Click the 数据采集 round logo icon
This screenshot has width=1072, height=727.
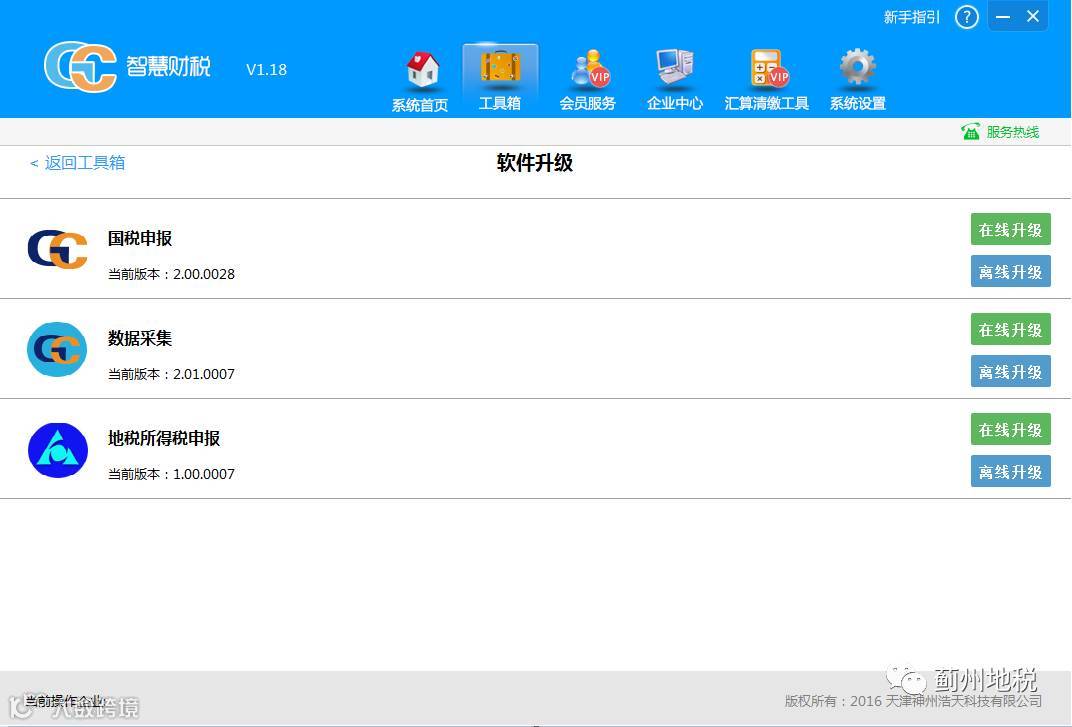57,349
